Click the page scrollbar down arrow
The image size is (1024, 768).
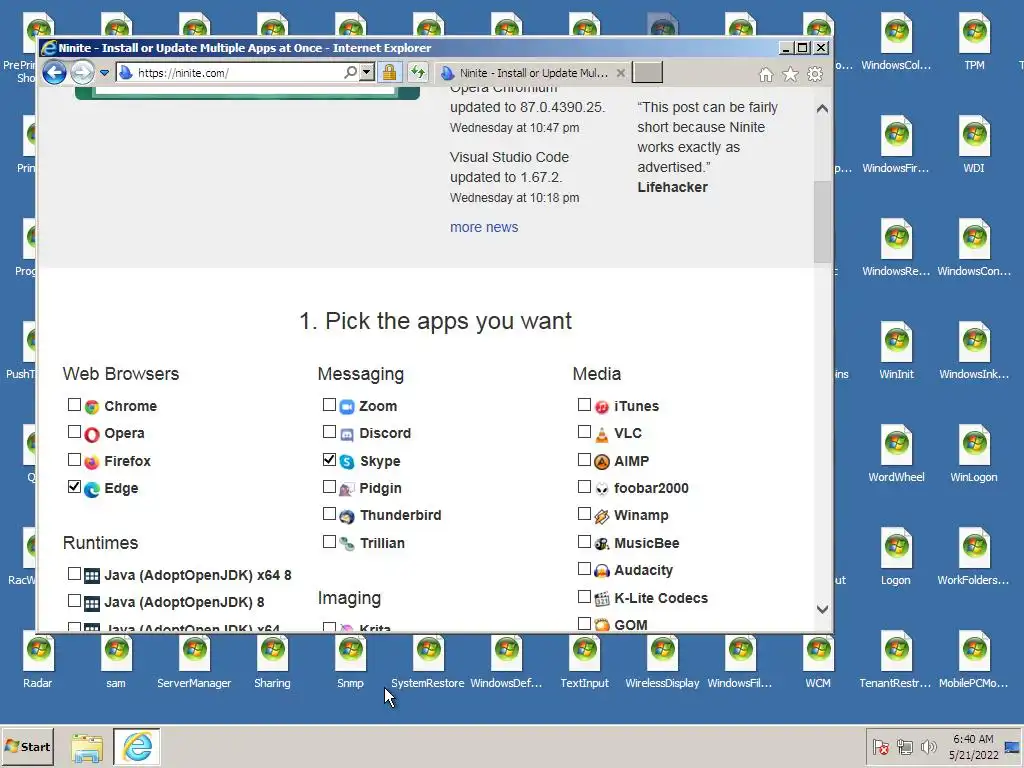coord(822,609)
